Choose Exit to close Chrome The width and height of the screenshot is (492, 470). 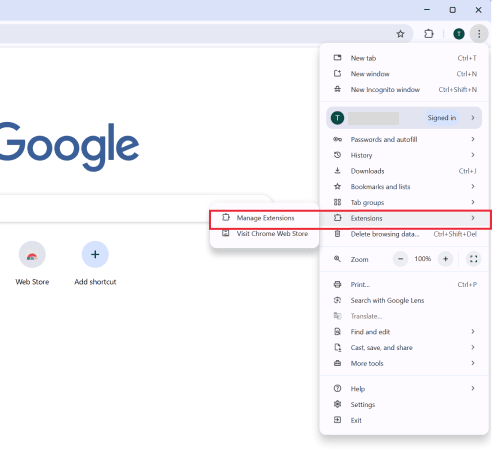404,420
